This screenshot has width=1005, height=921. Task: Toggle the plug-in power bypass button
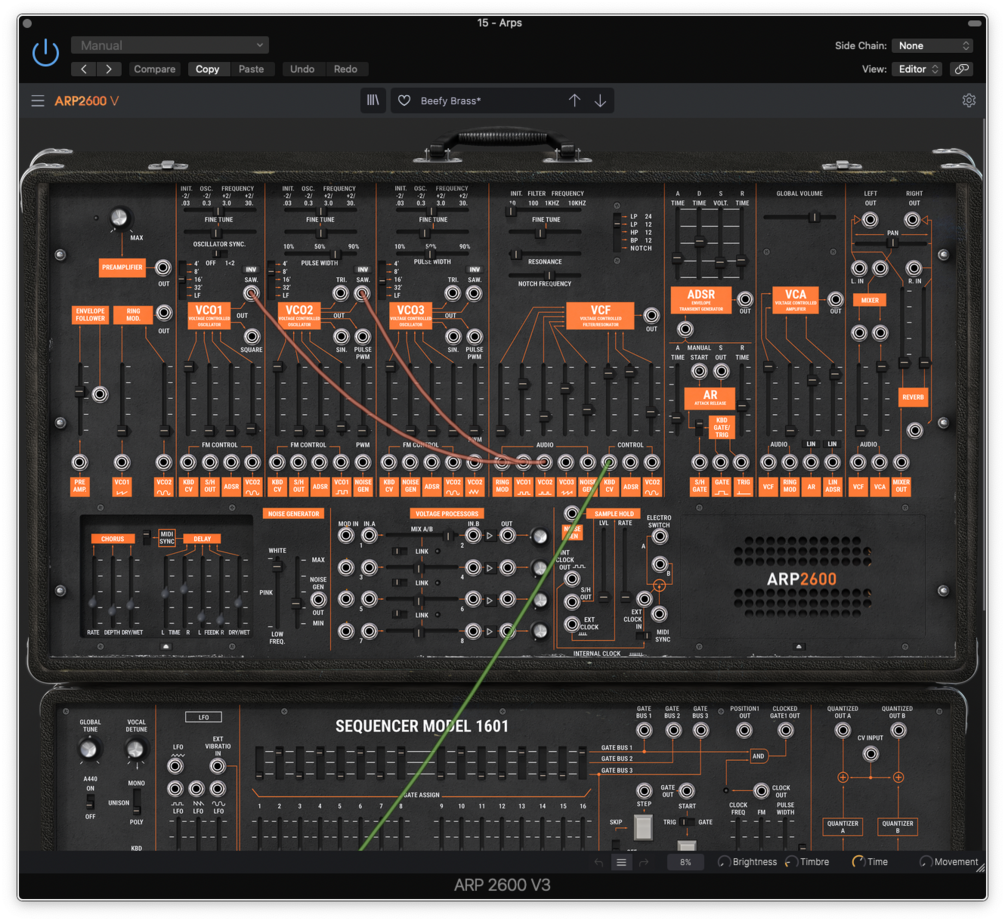[x=46, y=53]
